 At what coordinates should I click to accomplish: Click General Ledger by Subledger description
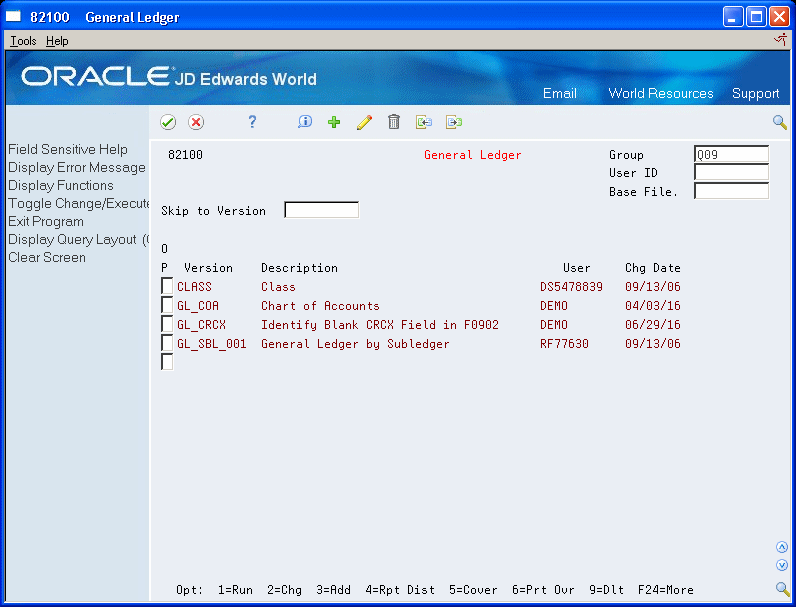pyautogui.click(x=355, y=344)
